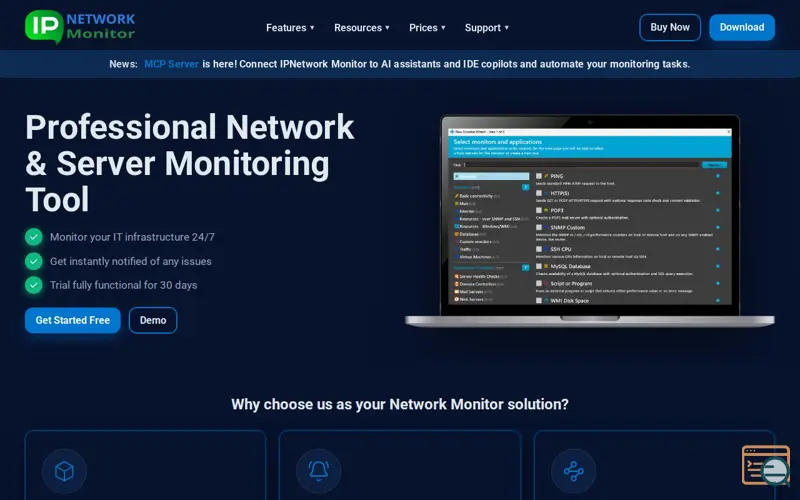Click the connected-nodes icon in third card
800x500 pixels.
[x=573, y=471]
